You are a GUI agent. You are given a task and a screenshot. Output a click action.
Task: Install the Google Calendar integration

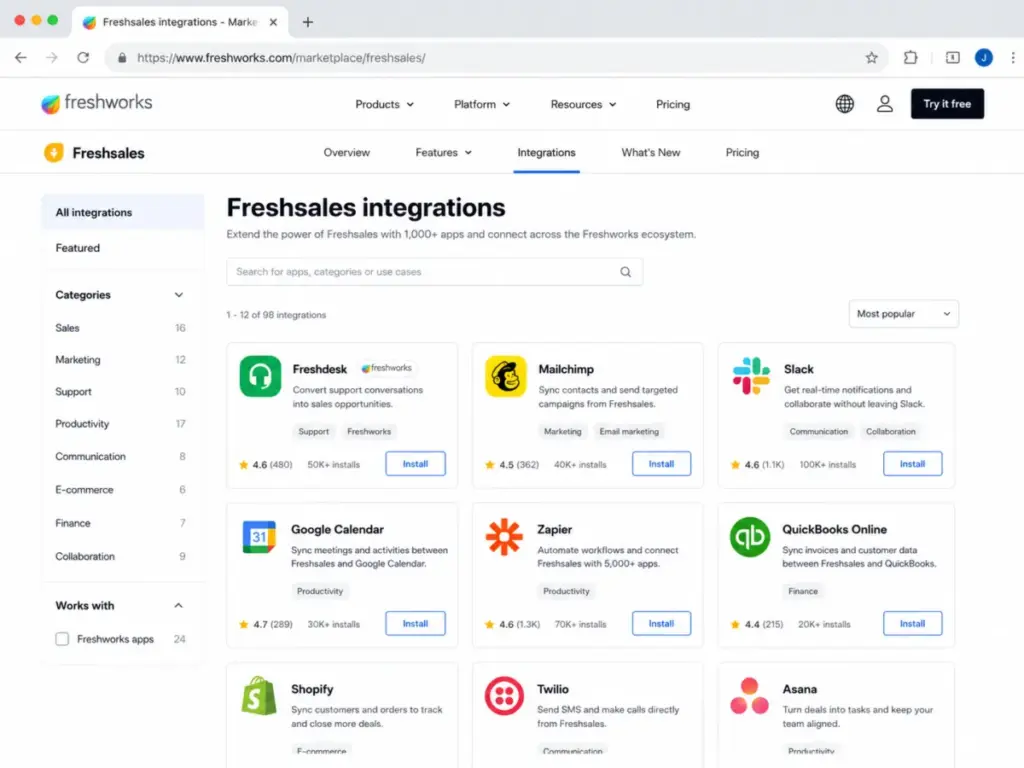click(415, 624)
